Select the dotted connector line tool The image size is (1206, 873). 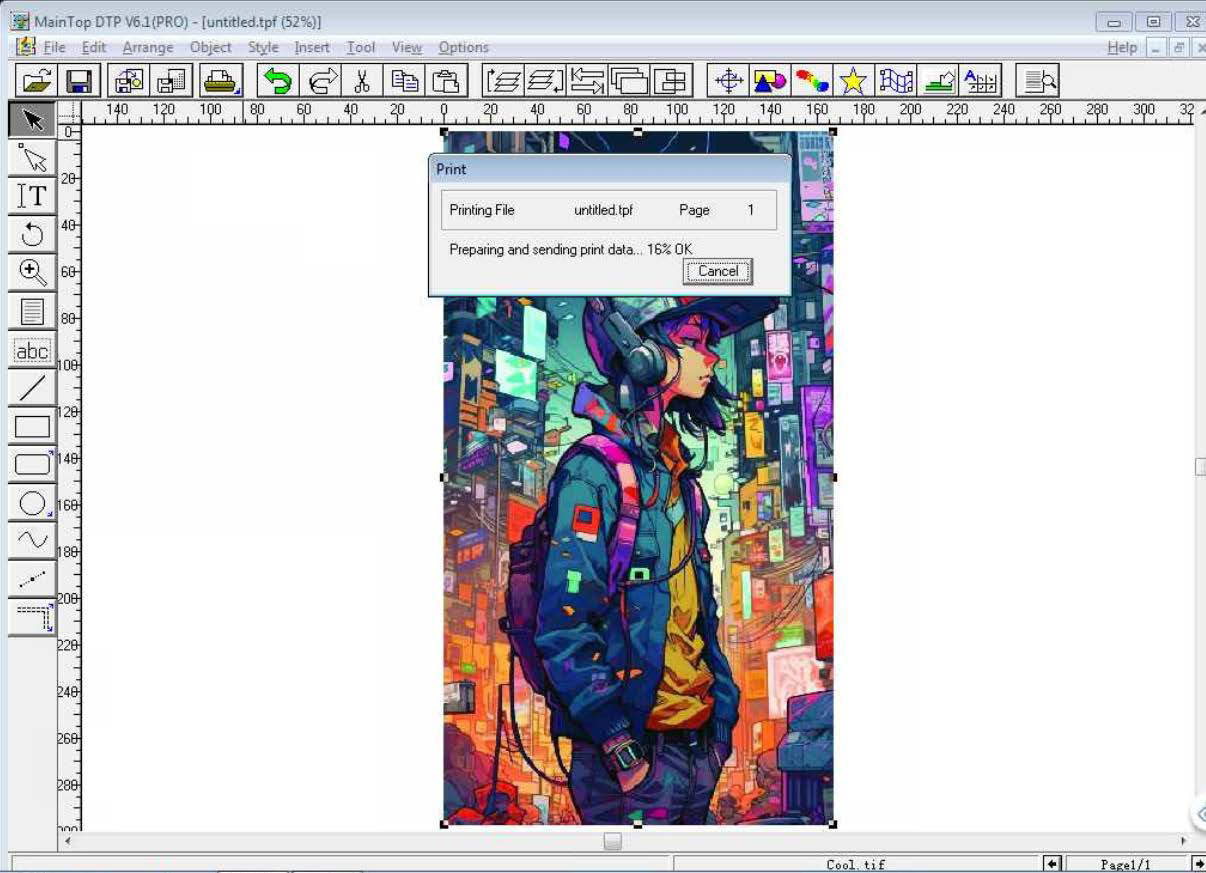[x=32, y=579]
